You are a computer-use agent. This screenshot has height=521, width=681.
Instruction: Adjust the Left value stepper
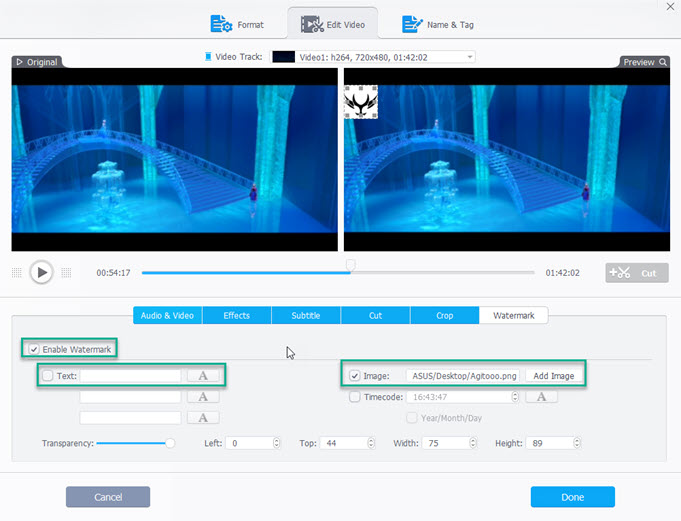click(277, 443)
